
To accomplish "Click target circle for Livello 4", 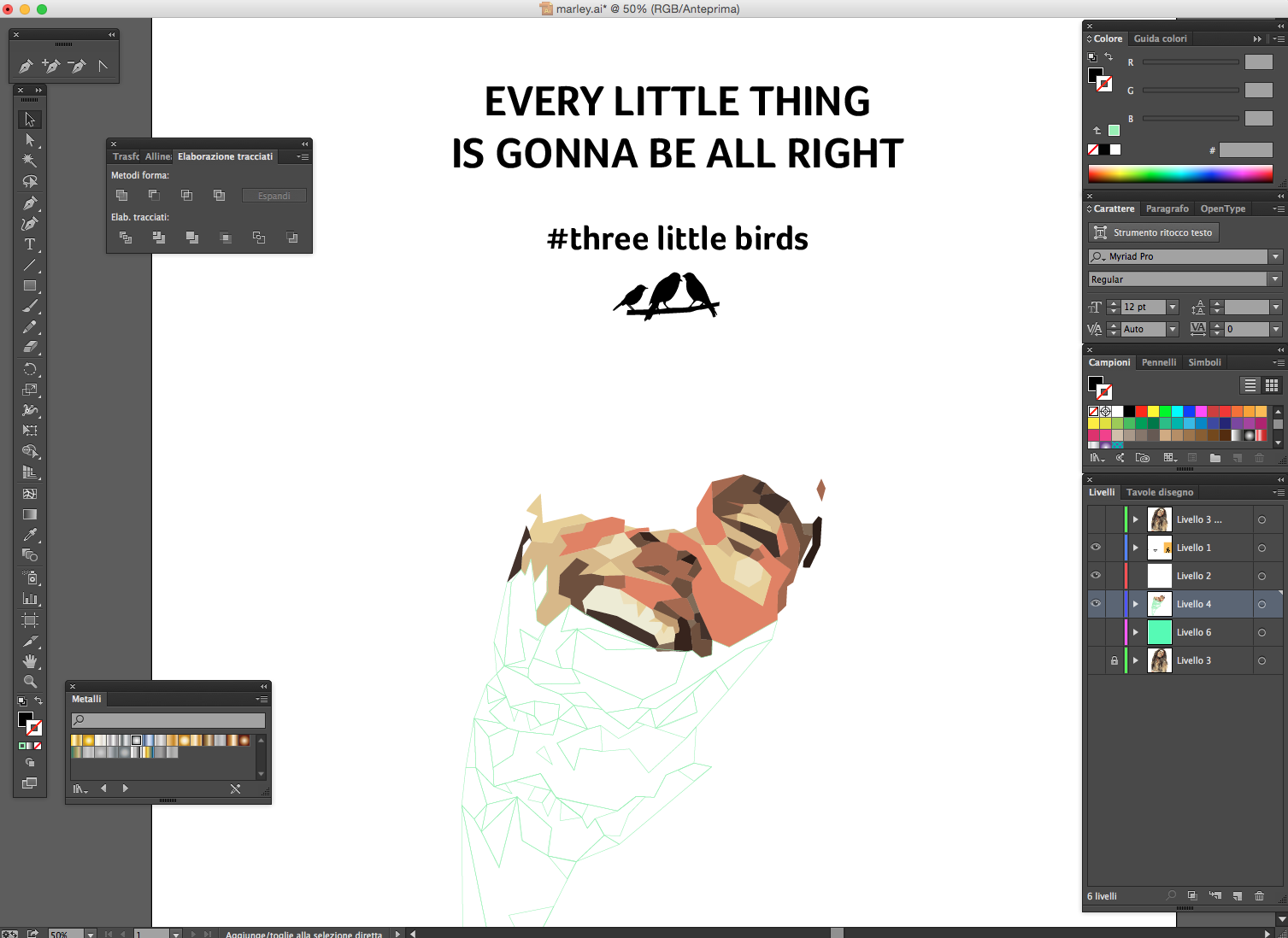I will point(1262,604).
